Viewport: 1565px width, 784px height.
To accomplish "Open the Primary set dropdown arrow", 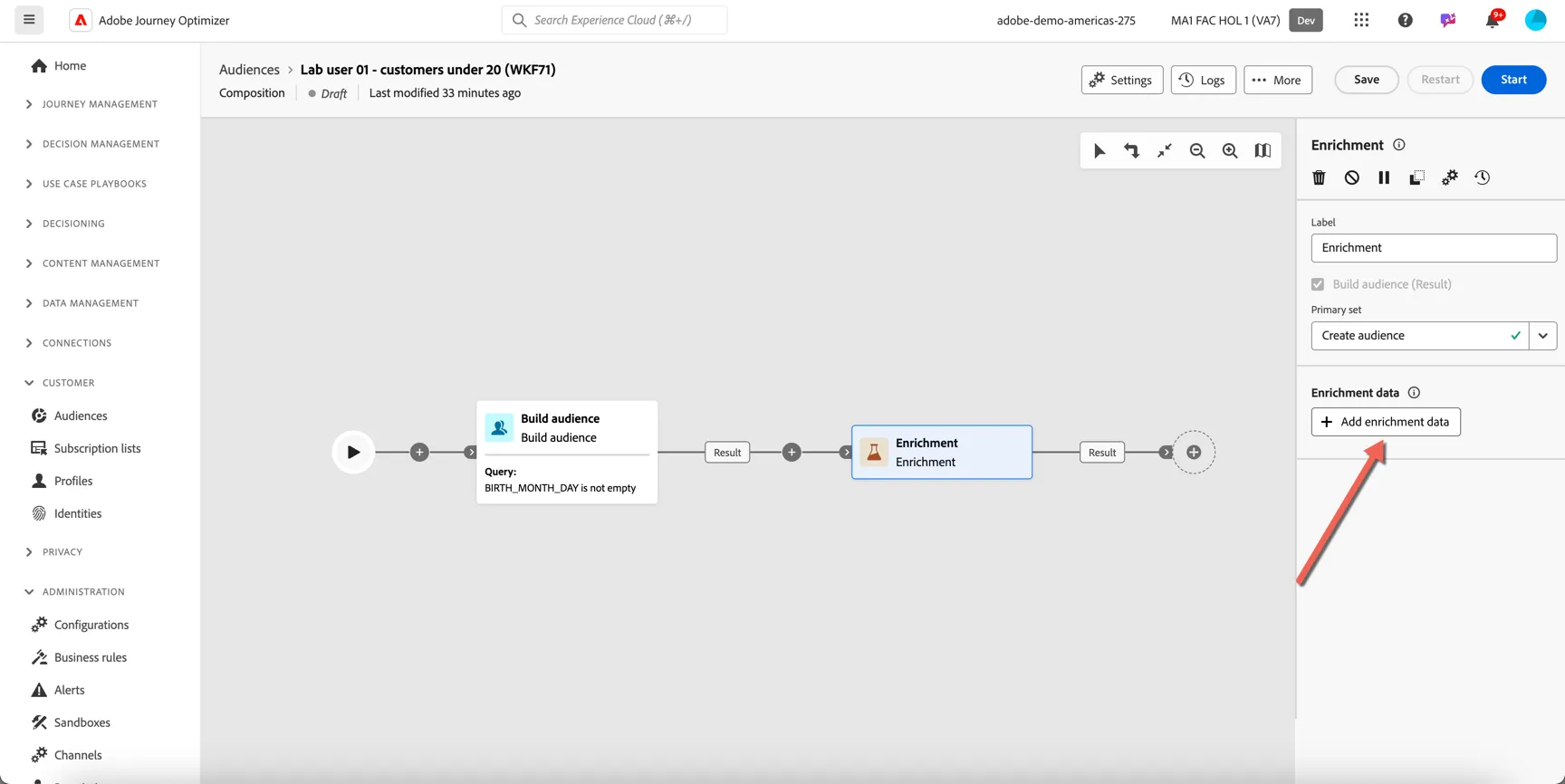I will point(1542,336).
